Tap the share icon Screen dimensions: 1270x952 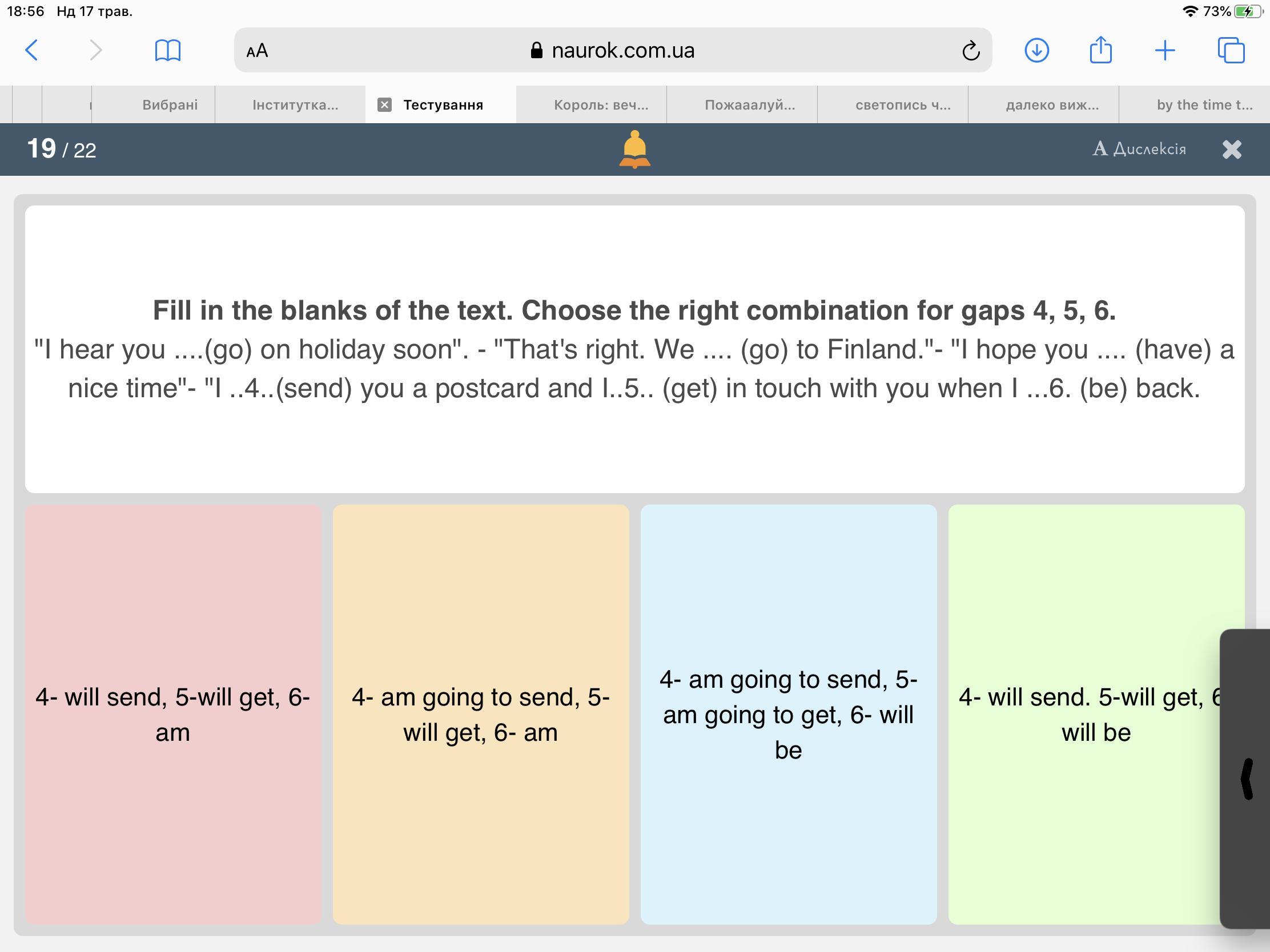pos(1100,50)
